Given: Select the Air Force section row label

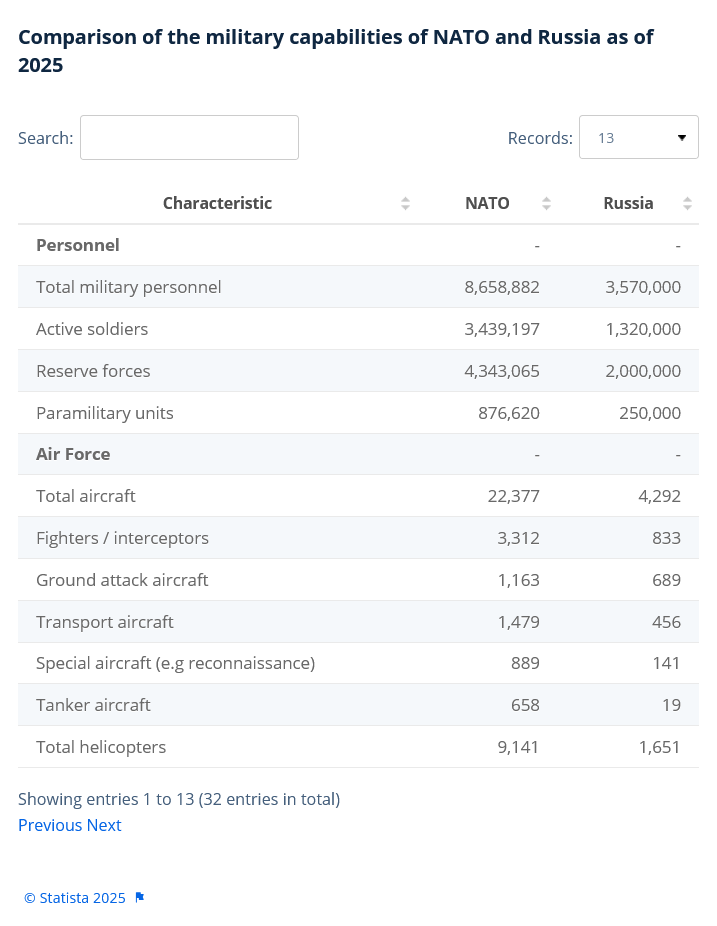Looking at the screenshot, I should (73, 454).
